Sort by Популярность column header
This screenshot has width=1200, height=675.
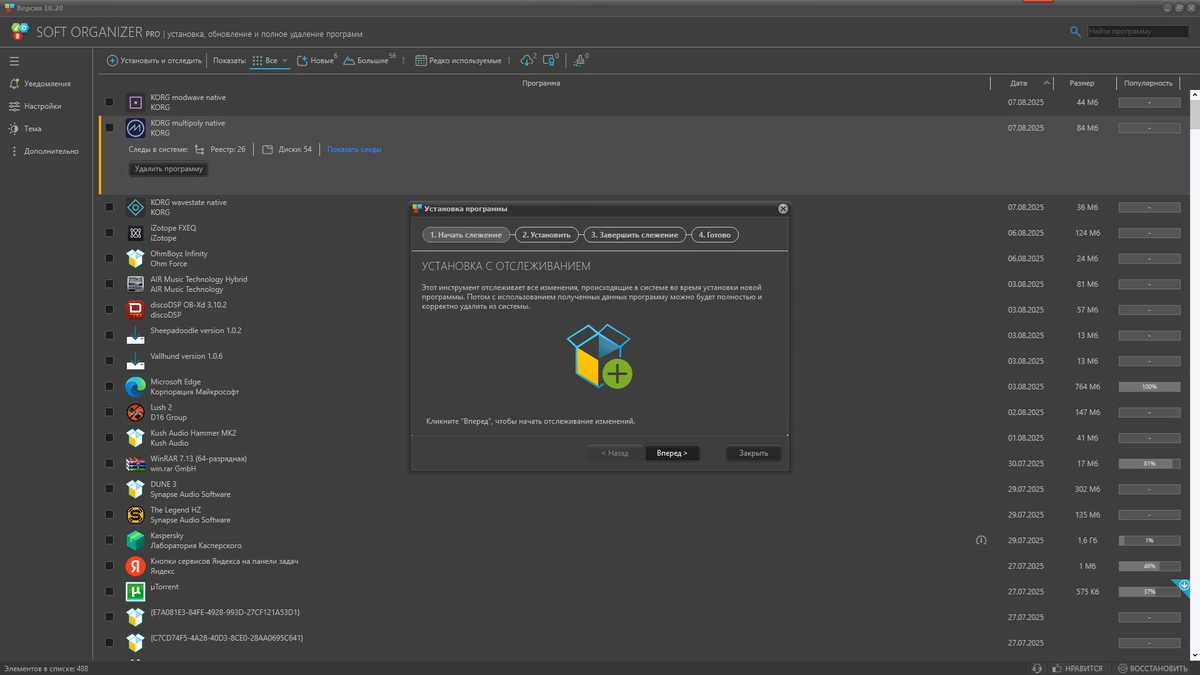coord(1148,83)
